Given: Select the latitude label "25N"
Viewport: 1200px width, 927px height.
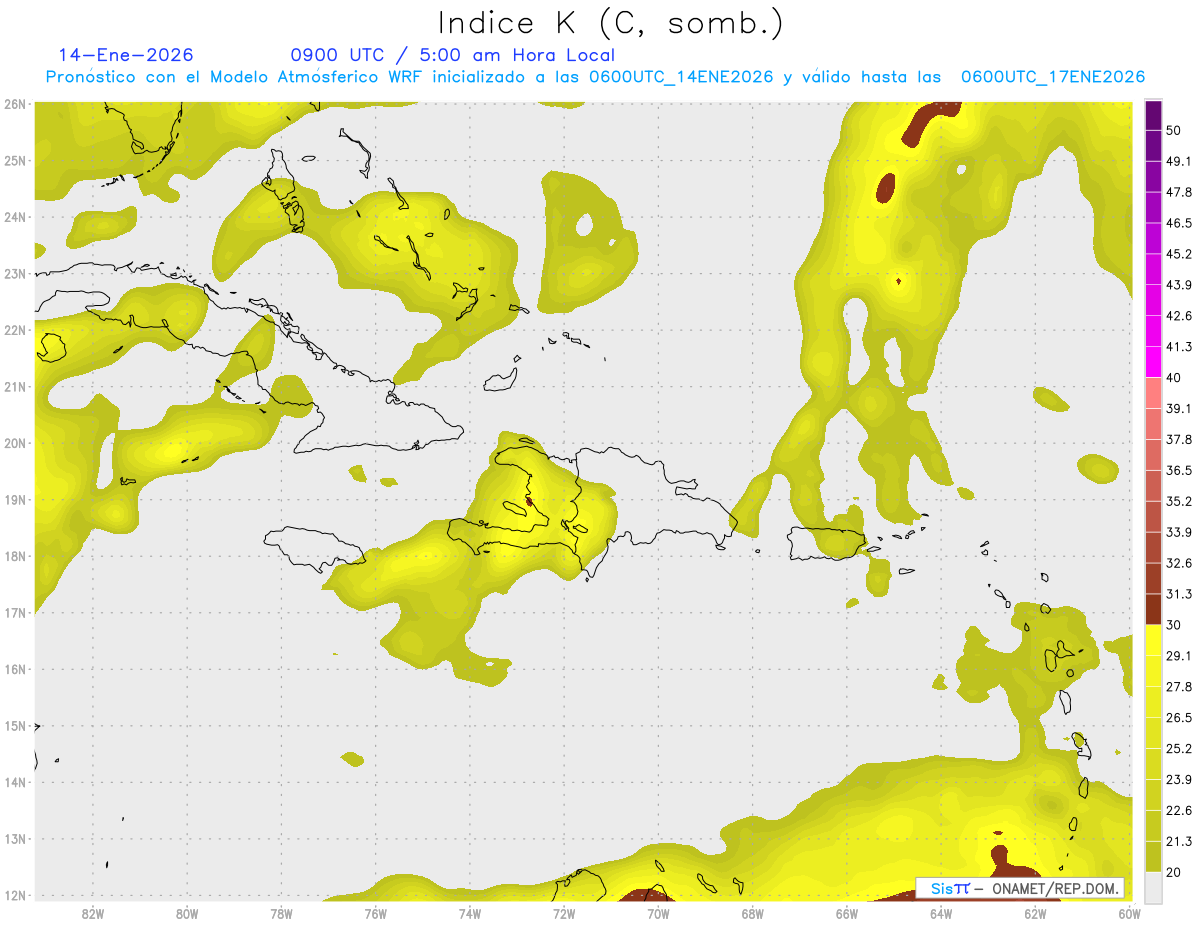Looking at the screenshot, I should (15, 161).
